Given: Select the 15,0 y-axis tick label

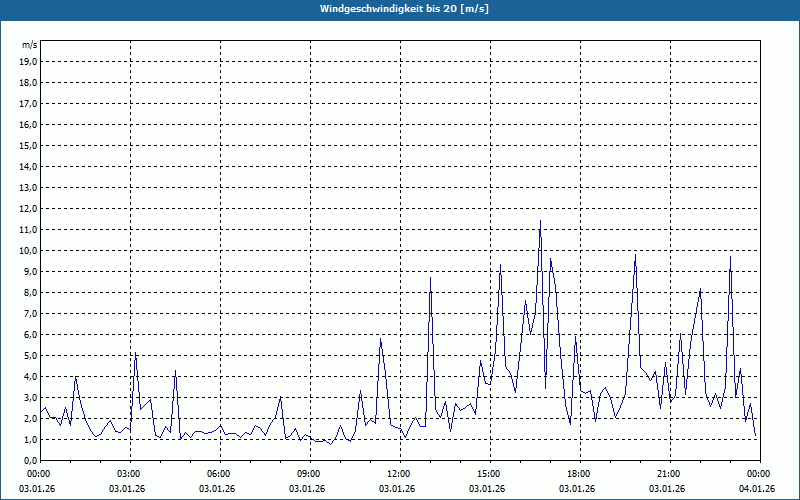Looking at the screenshot, I should [28, 146].
